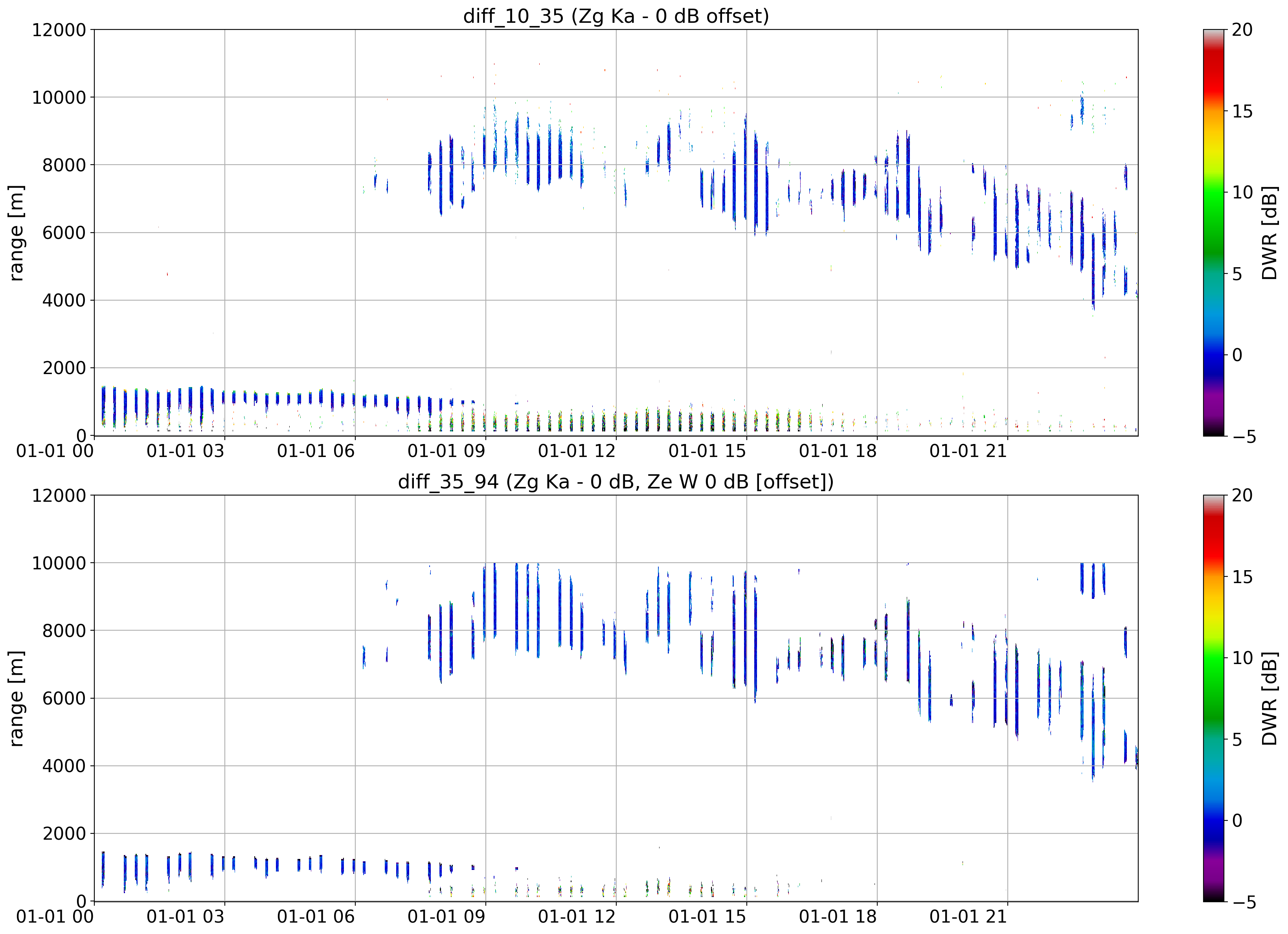
Task: Click the 10 label on top colorbar
Action: [x=1242, y=193]
